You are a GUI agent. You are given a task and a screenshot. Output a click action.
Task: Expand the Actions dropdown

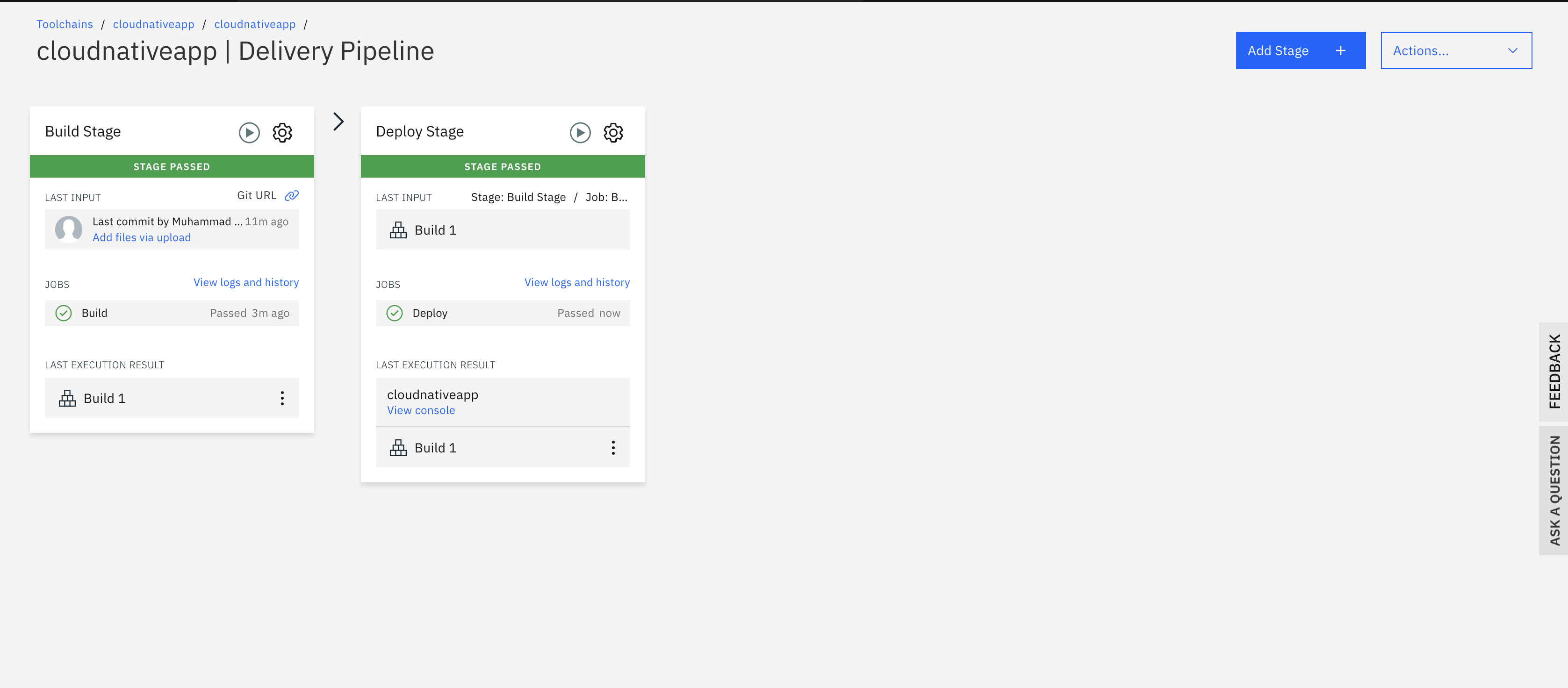[x=1455, y=50]
